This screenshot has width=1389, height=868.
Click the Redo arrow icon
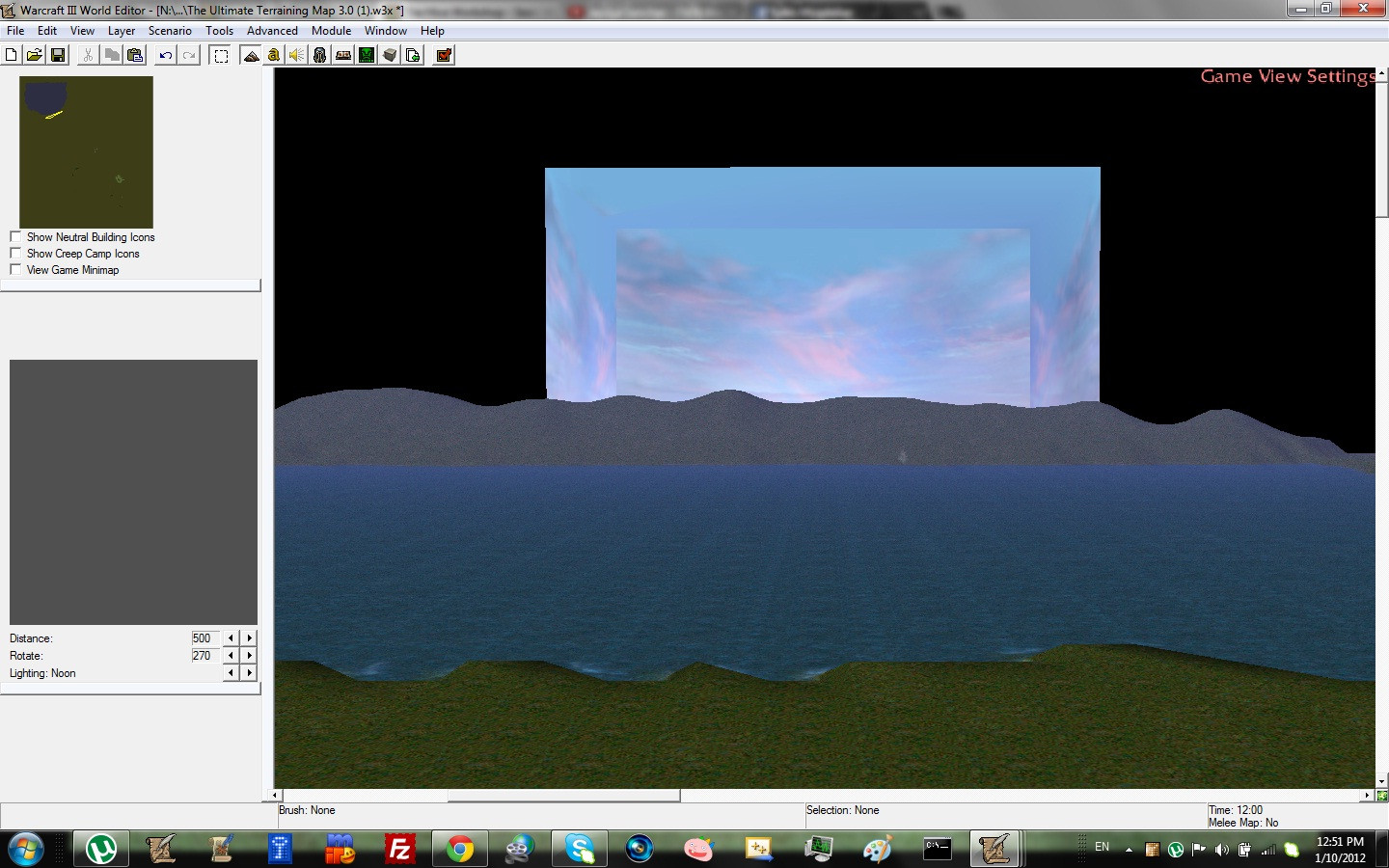tap(189, 55)
